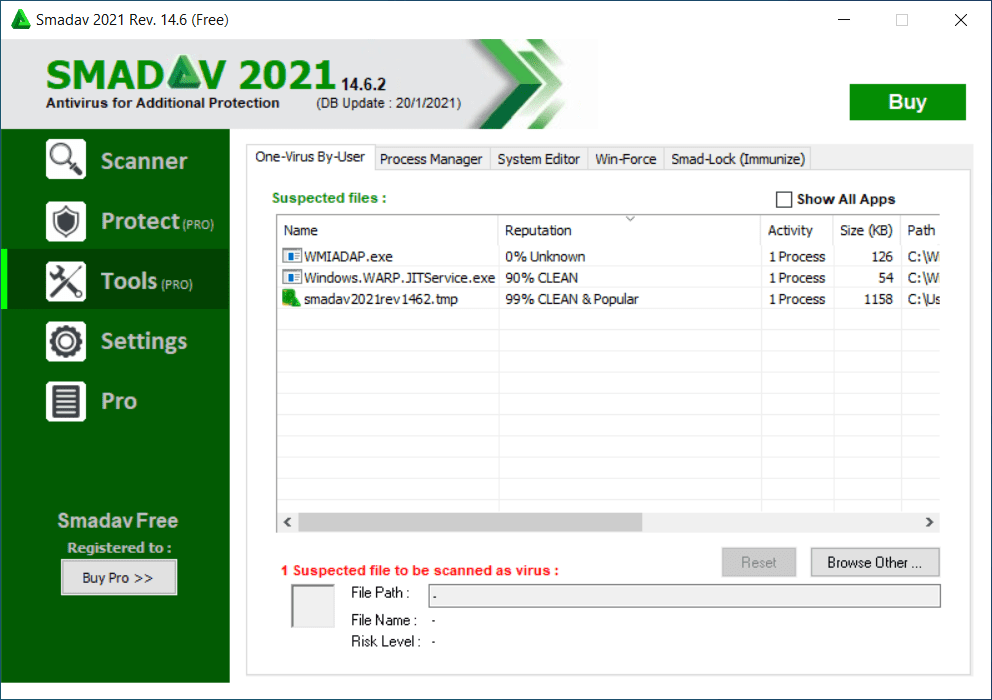Click Browse Other ... button
Image resolution: width=992 pixels, height=700 pixels.
coord(875,562)
